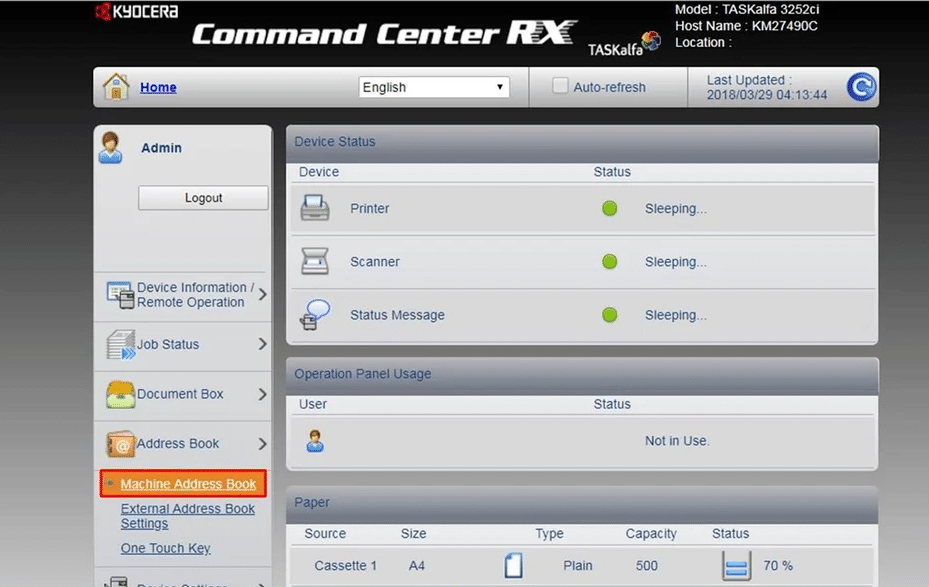
Task: Click the 70 % paper status value
Action: (x=778, y=566)
